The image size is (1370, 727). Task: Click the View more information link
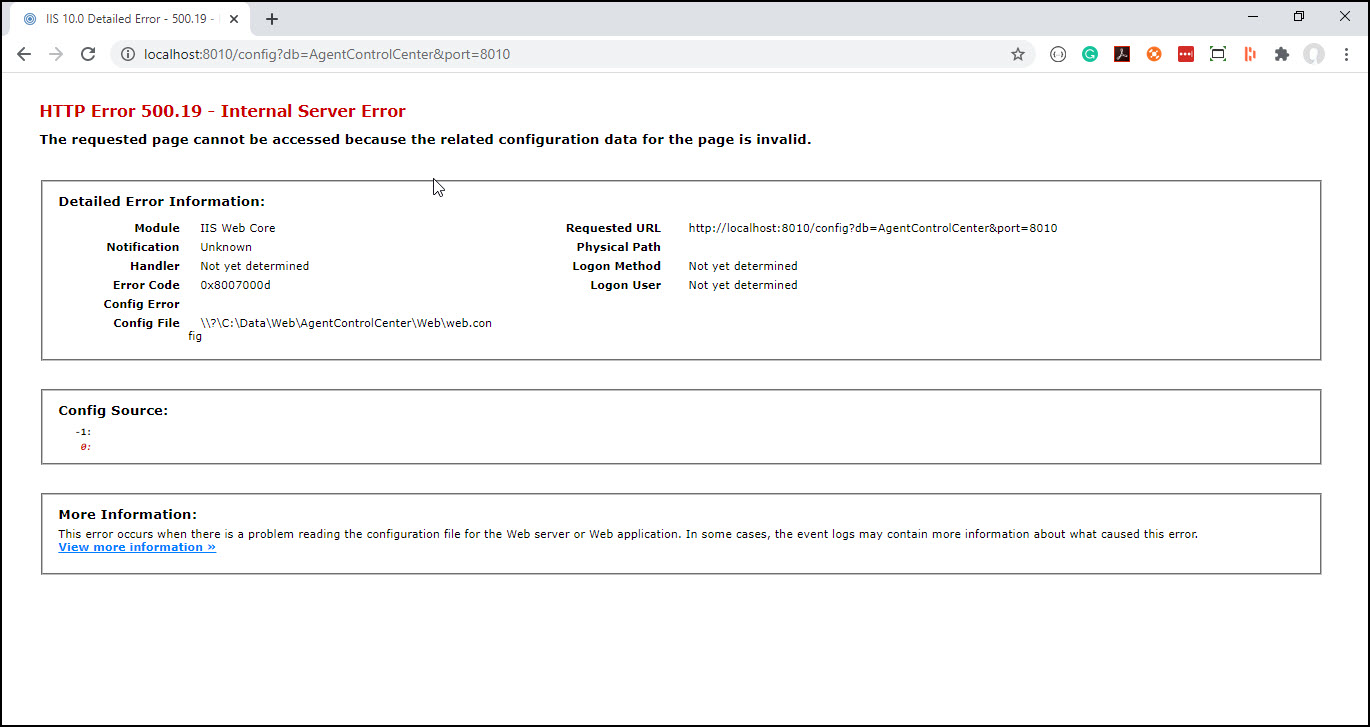point(136,546)
